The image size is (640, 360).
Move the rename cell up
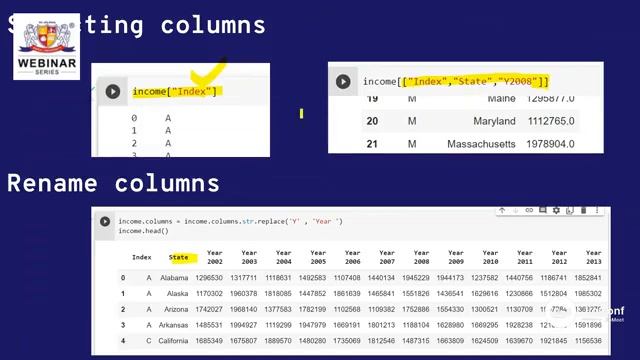point(502,210)
